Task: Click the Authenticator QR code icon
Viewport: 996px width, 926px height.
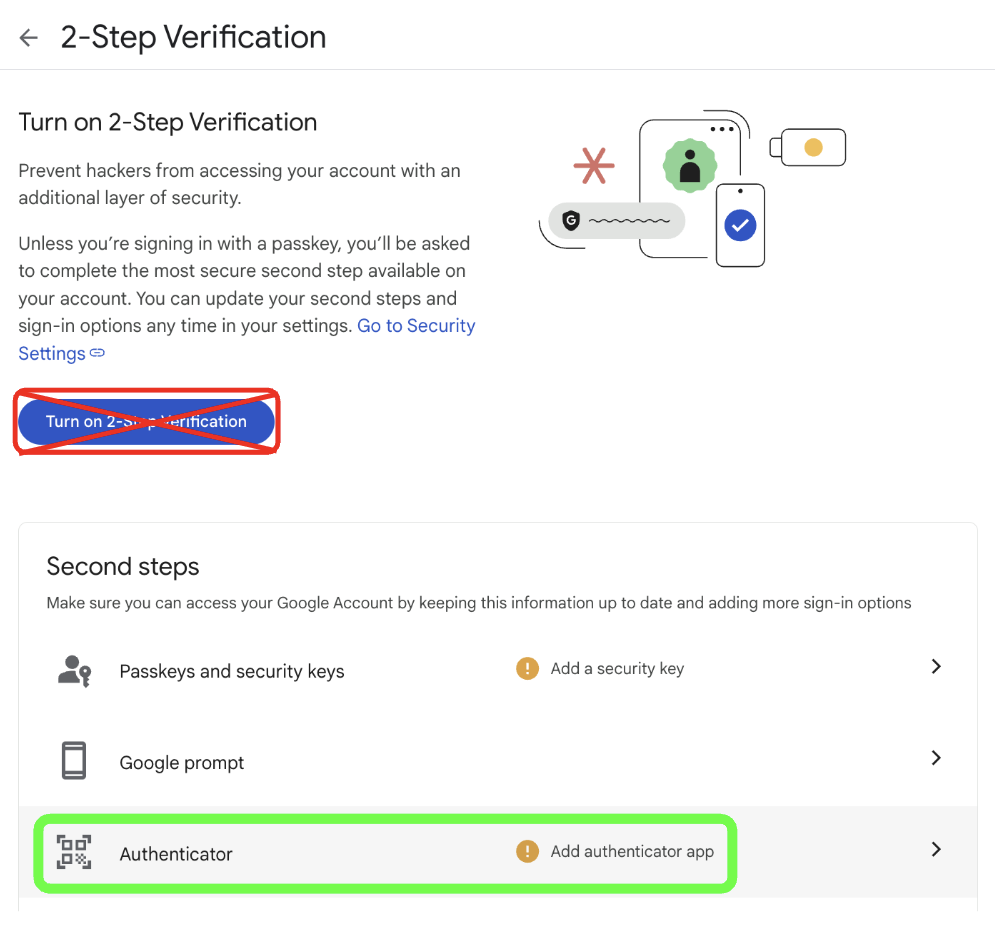Action: (74, 853)
